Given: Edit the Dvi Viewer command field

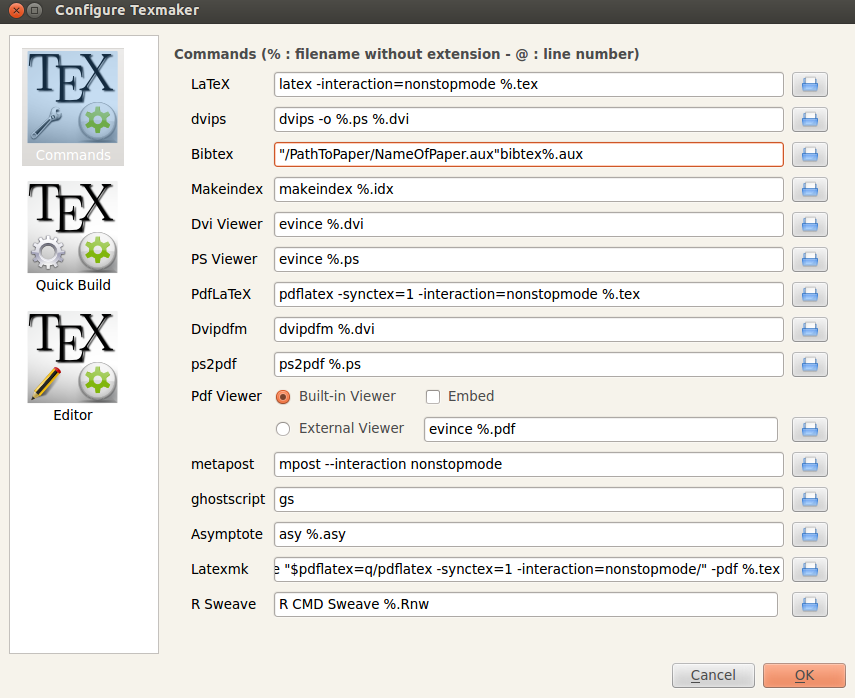Looking at the screenshot, I should [528, 224].
